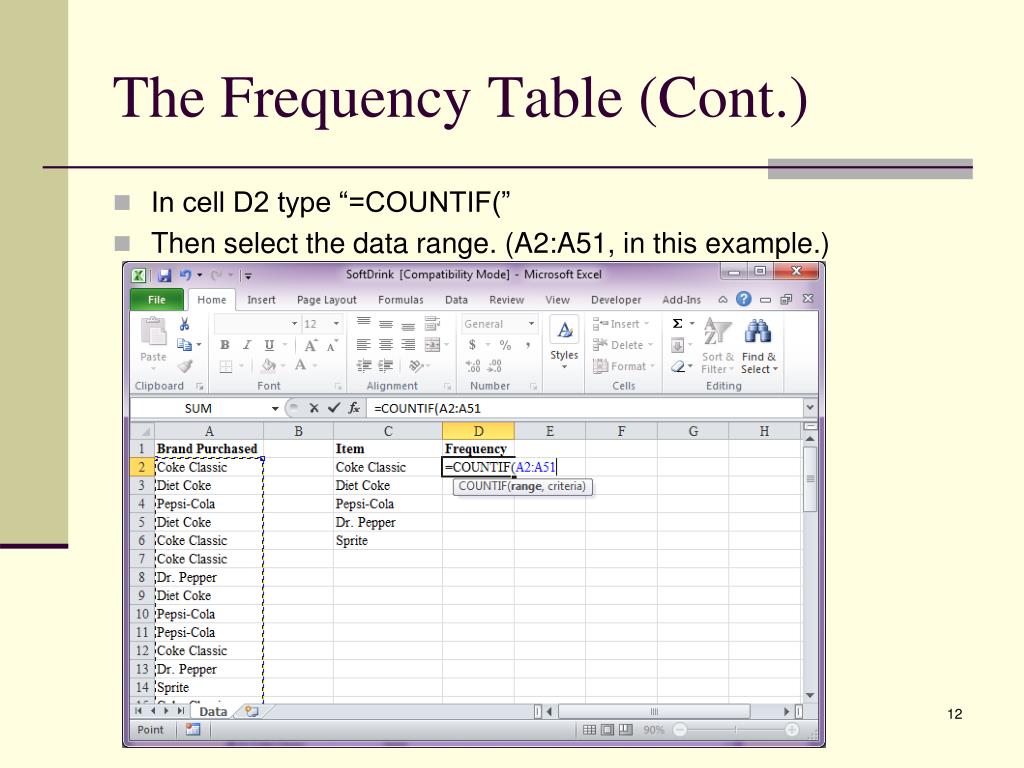Click in the formula bar input field
The width and height of the screenshot is (1024, 768).
pyautogui.click(x=586, y=409)
